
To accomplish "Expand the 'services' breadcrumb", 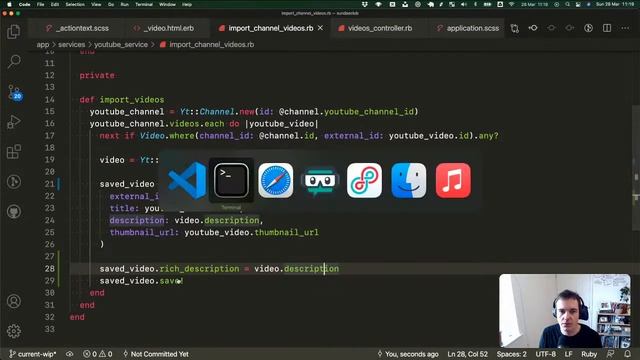I will click(x=71, y=44).
